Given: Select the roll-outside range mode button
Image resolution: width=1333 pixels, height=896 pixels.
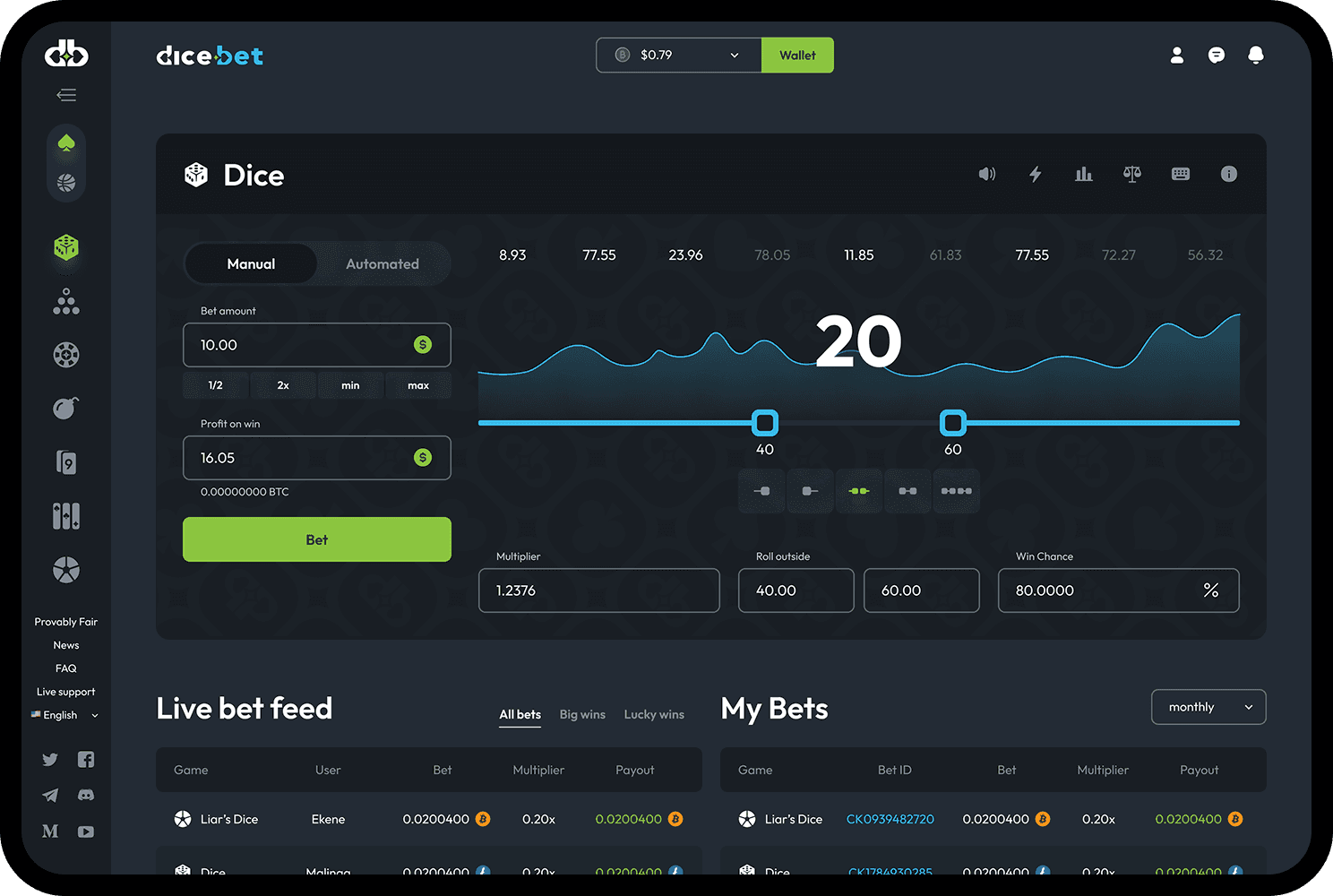Looking at the screenshot, I should point(907,491).
